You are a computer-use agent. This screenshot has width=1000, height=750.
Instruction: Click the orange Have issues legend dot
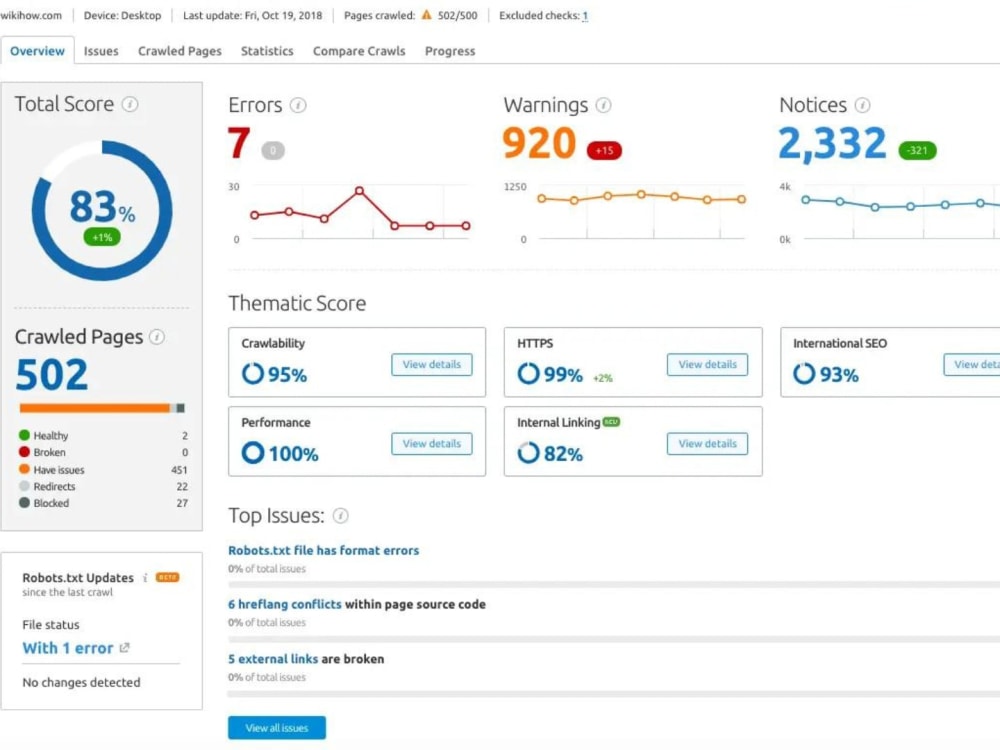point(24,469)
